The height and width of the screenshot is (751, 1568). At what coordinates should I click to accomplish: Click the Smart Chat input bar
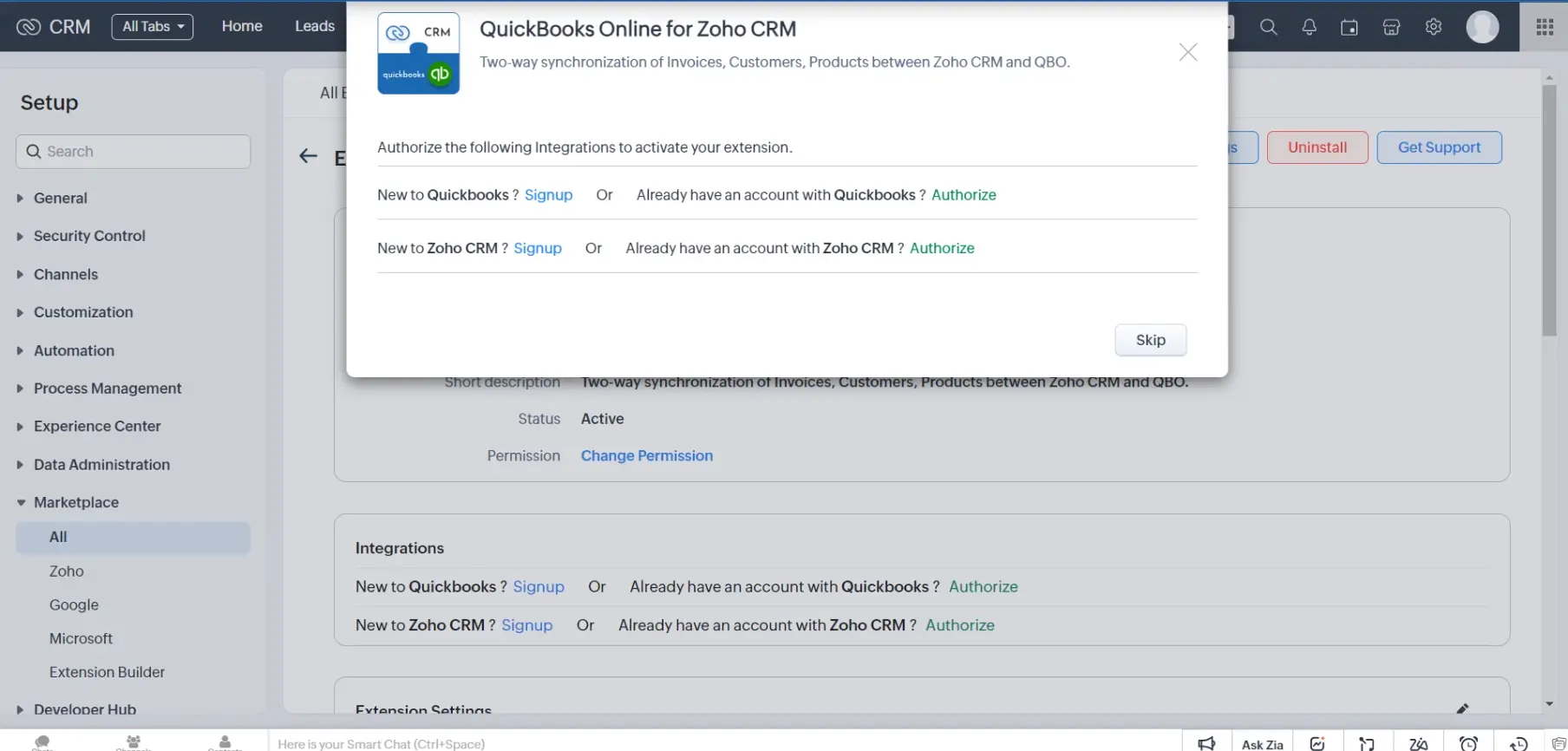pos(725,743)
